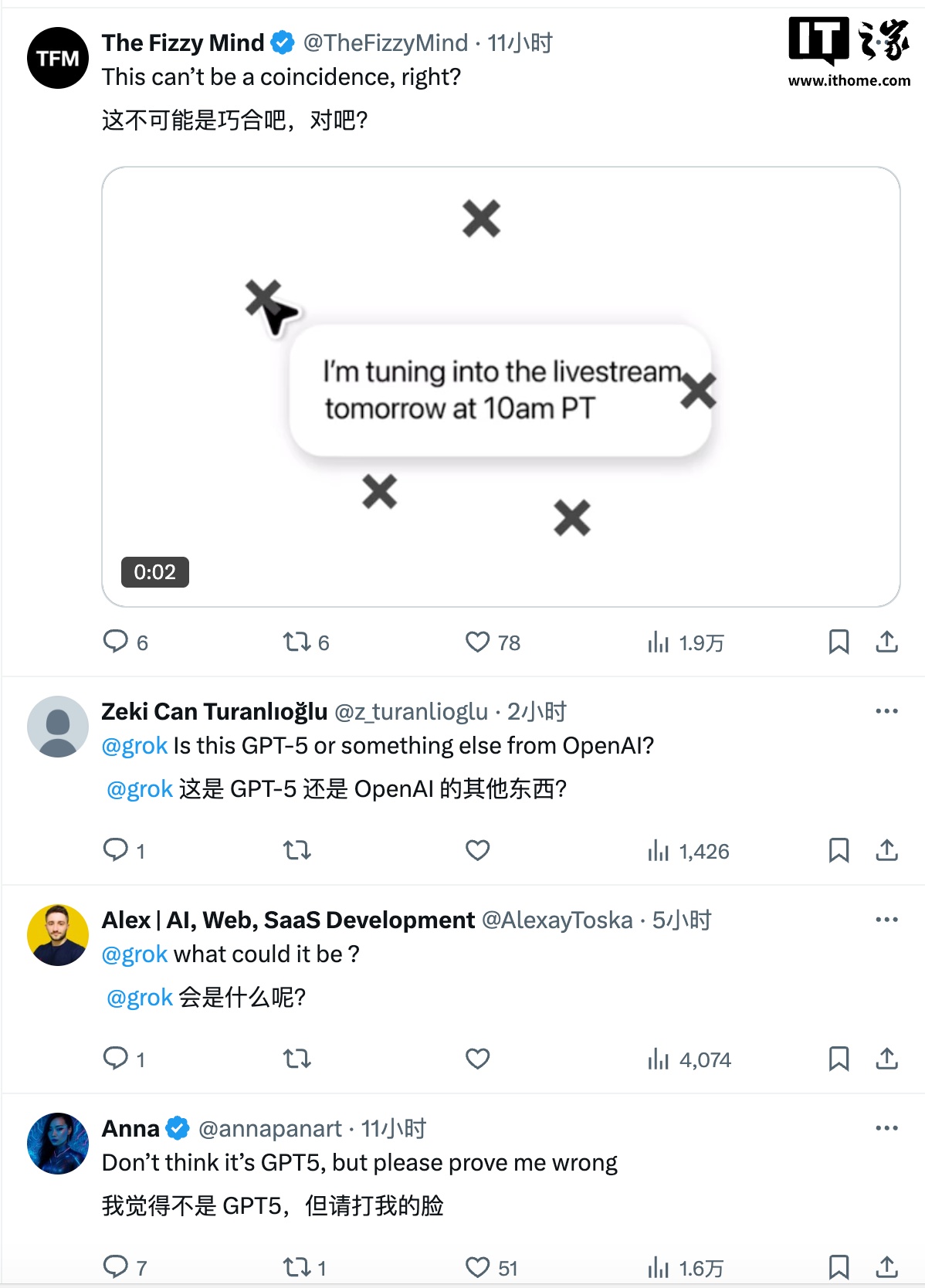Like Zeki Can Turanlıoğlu's reply

478,850
